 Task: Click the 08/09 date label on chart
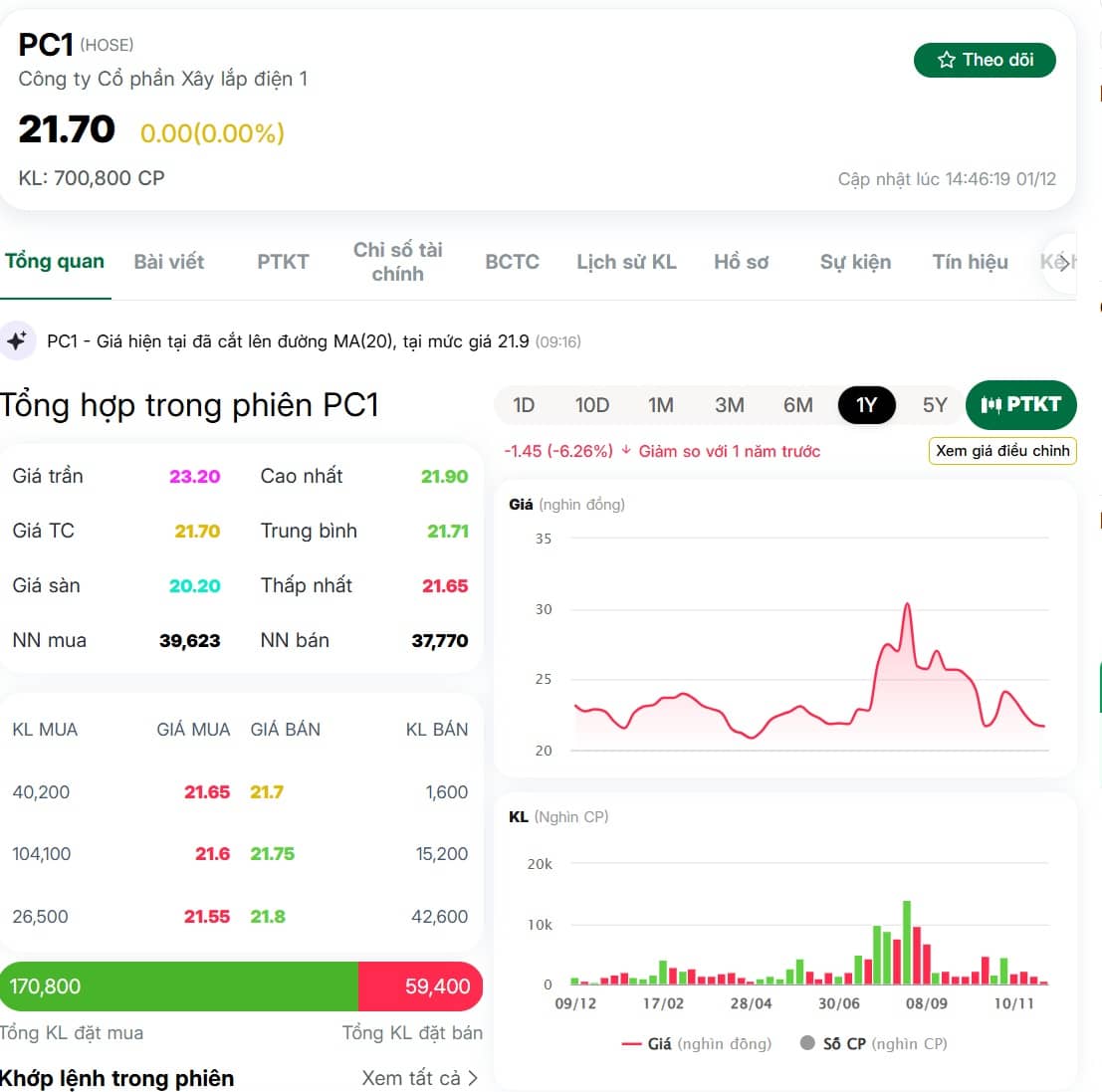(x=927, y=1003)
